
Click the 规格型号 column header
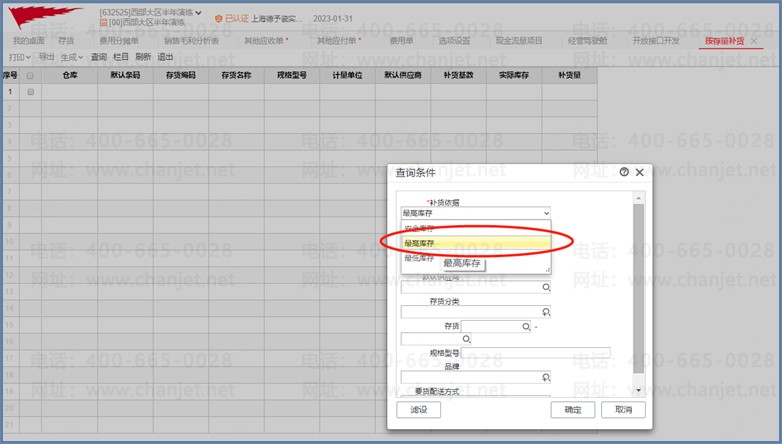point(292,75)
